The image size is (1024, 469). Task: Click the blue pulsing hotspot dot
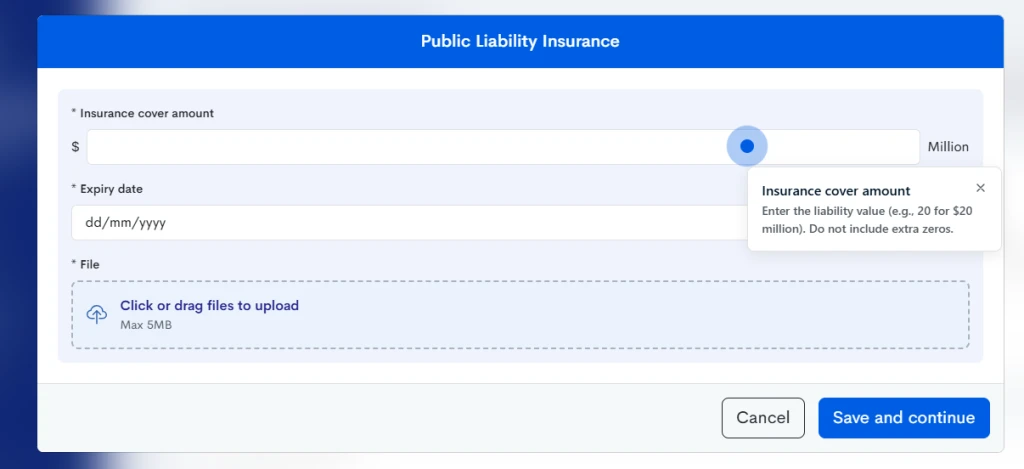(747, 146)
